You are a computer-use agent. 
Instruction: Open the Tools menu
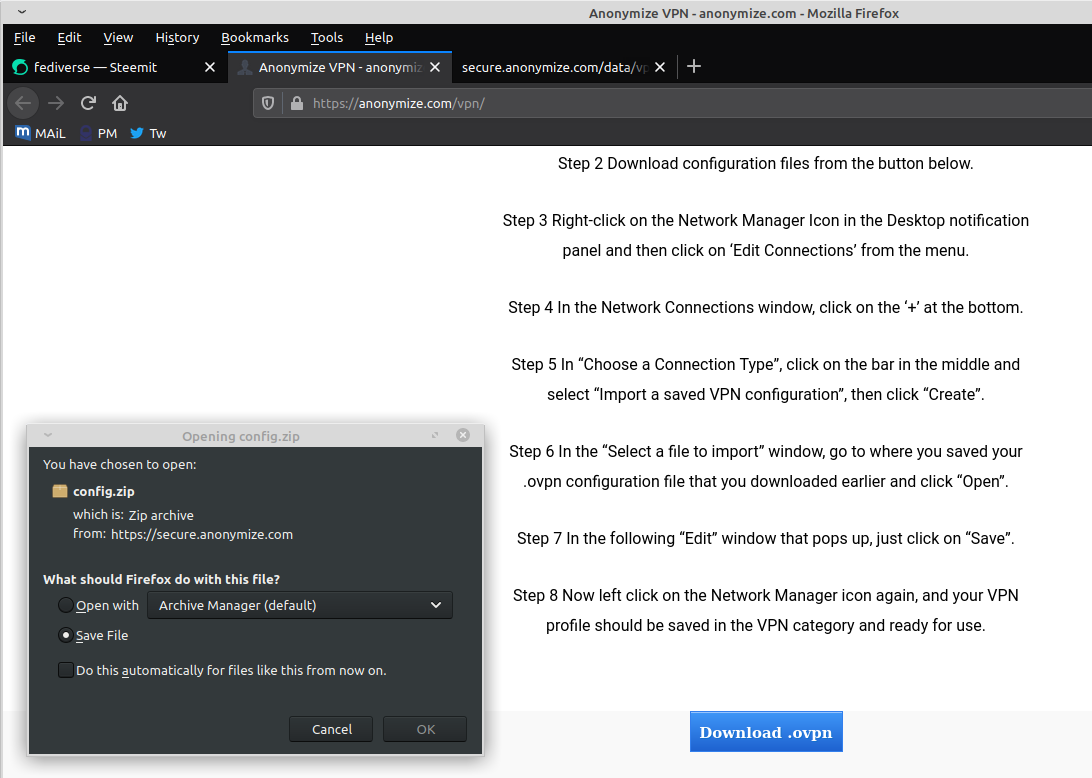pos(327,38)
